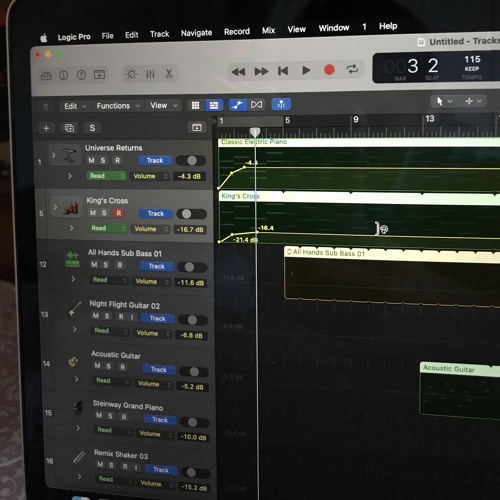Adjust King's Cross track volume slider
Screen dimensions: 500x500
[192, 214]
